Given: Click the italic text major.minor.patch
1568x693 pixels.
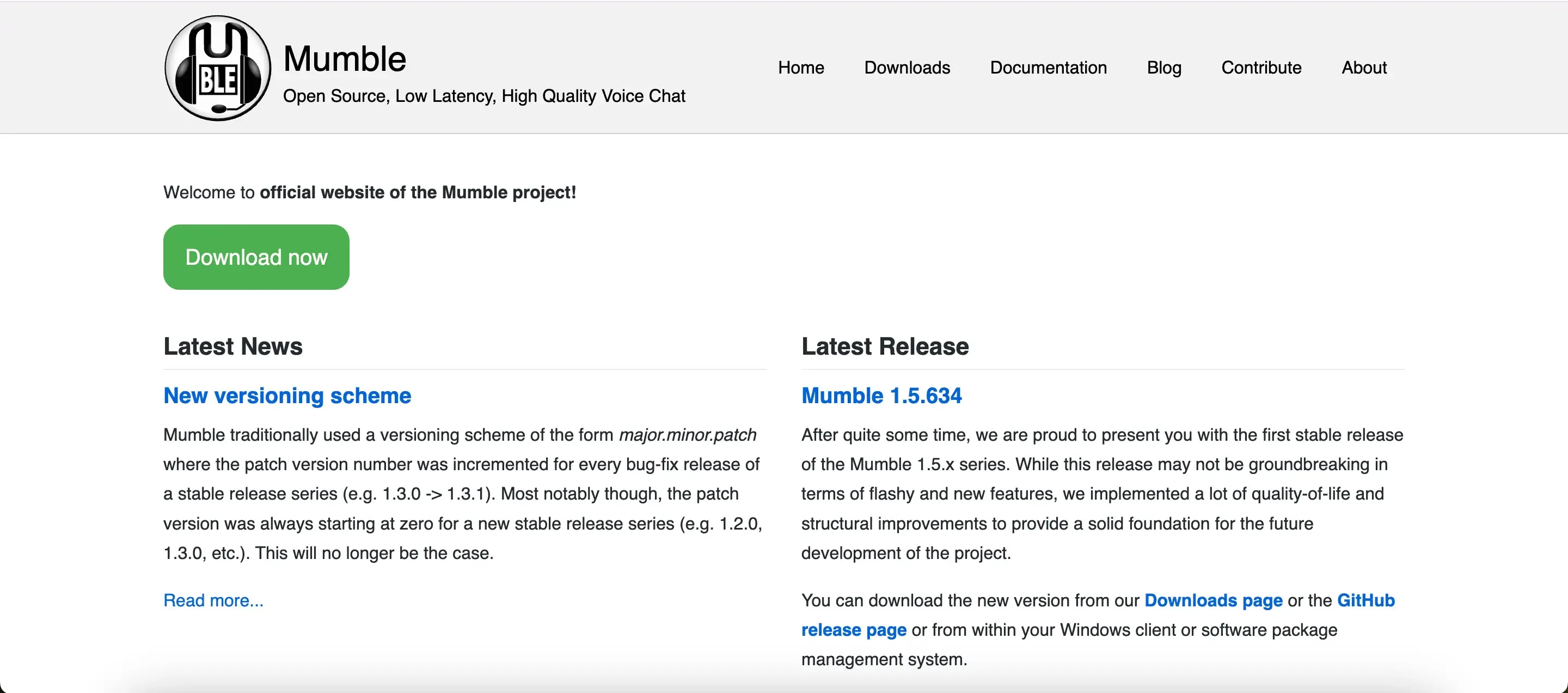Looking at the screenshot, I should 687,435.
